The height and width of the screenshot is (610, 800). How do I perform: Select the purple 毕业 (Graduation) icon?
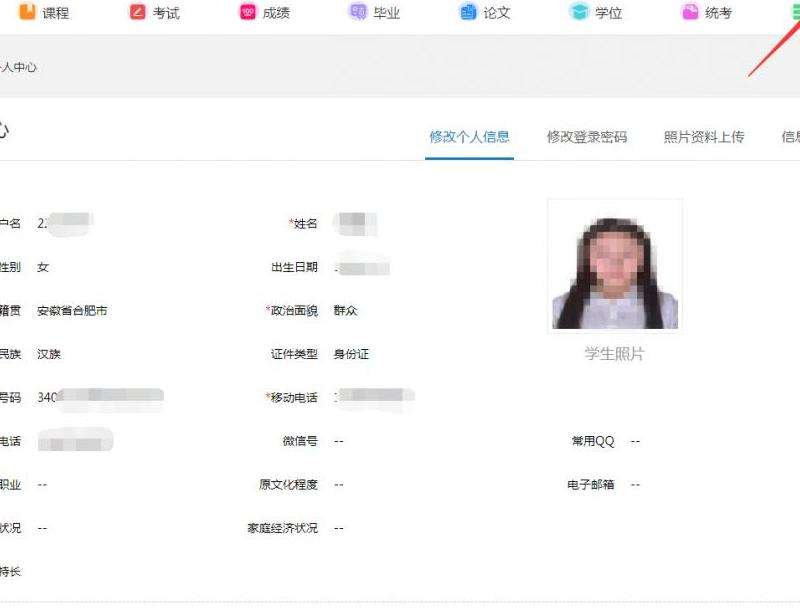pyautogui.click(x=357, y=12)
